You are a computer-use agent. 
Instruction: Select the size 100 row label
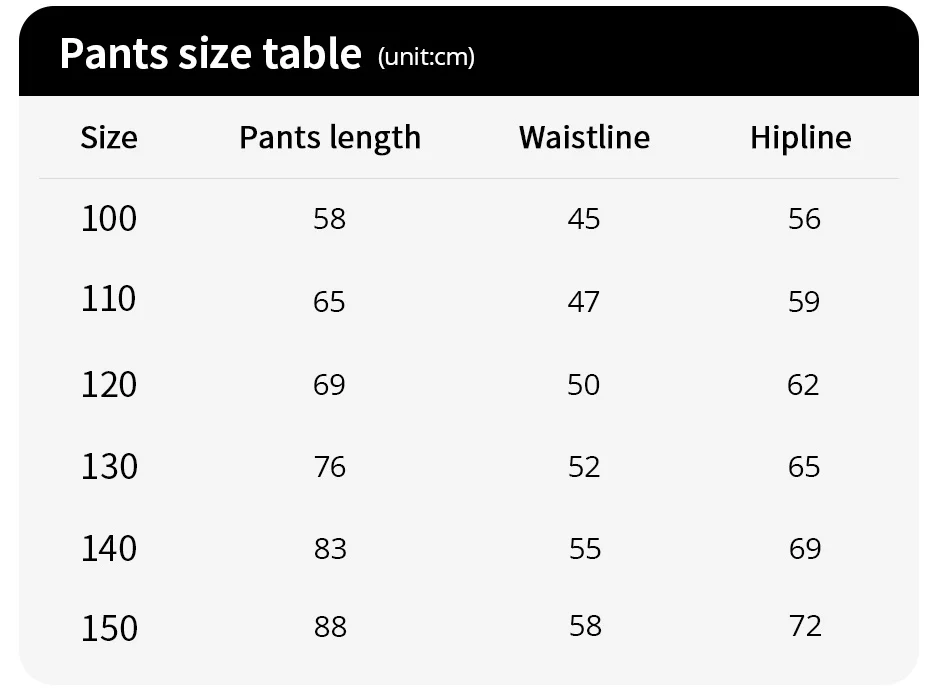click(x=109, y=218)
